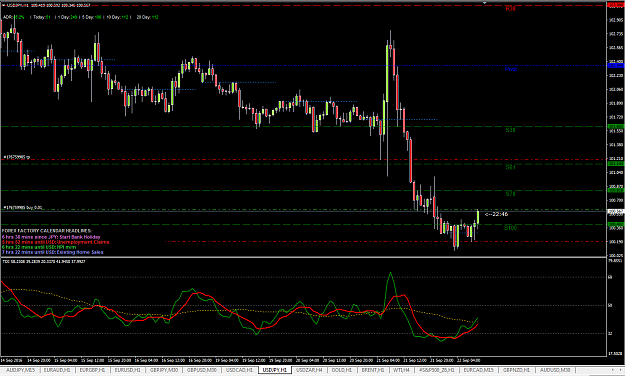This screenshot has width=625, height=376.
Task: Click the candle timer 22:46 label
Action: (x=496, y=215)
